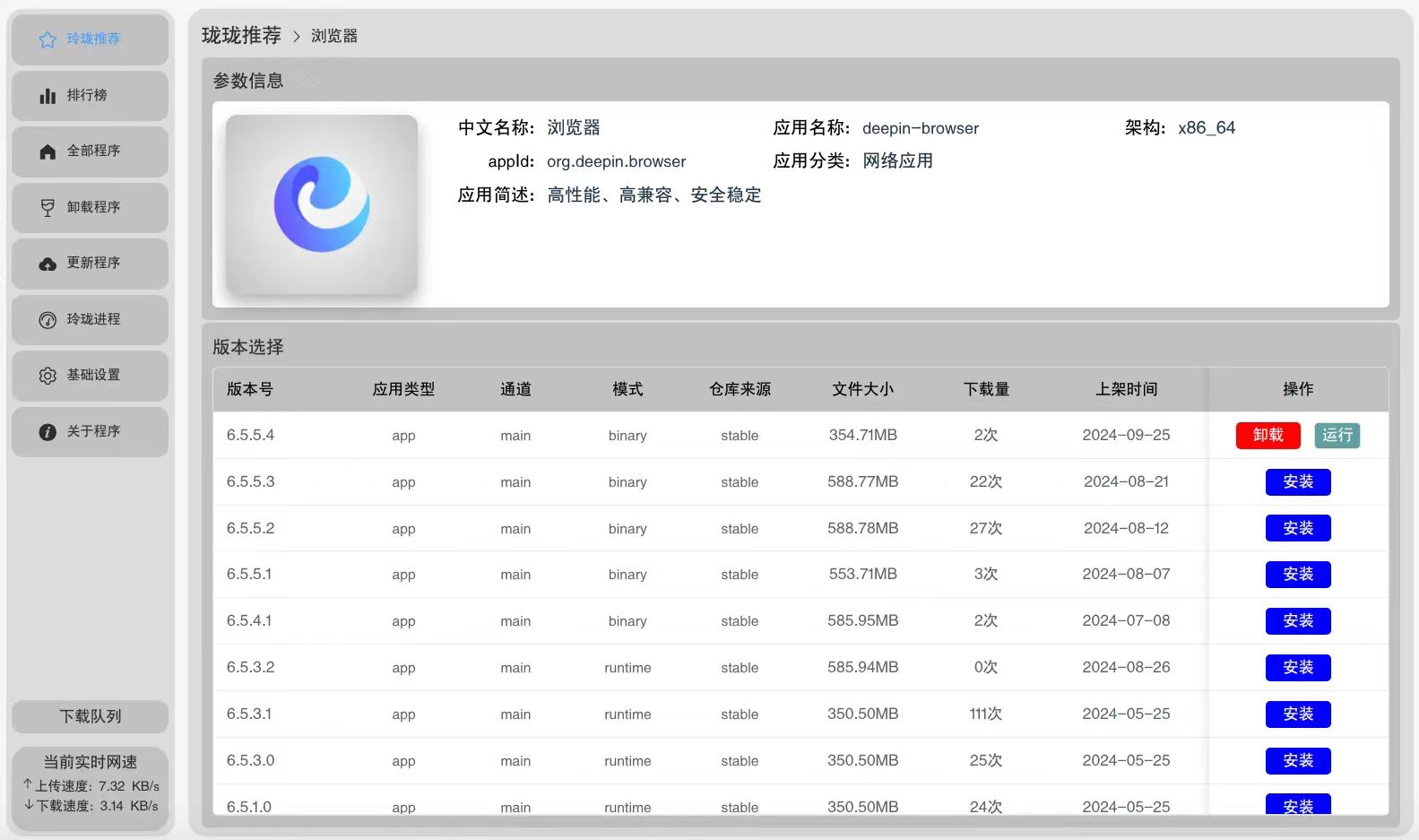Image resolution: width=1419 pixels, height=840 pixels.
Task: Open the 全部程序 sidebar menu
Action: click(x=90, y=152)
